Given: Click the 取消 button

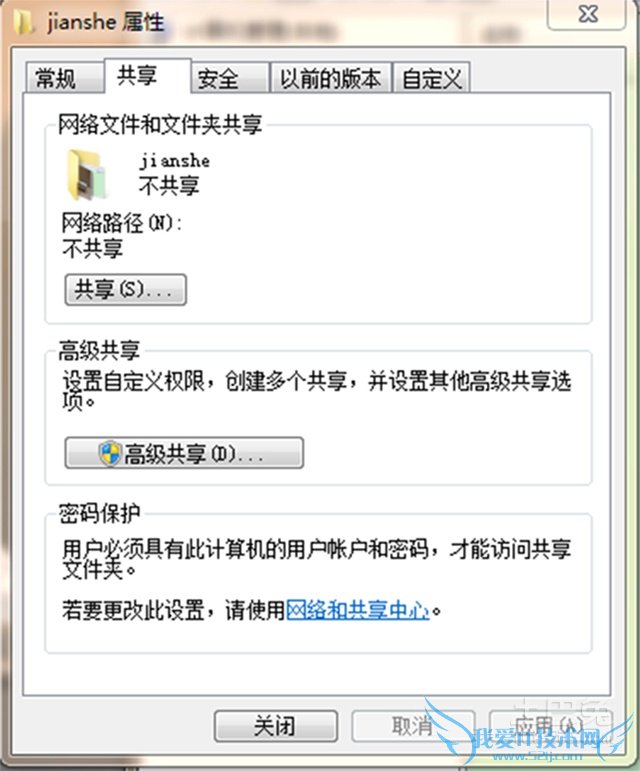Looking at the screenshot, I should point(413,726).
